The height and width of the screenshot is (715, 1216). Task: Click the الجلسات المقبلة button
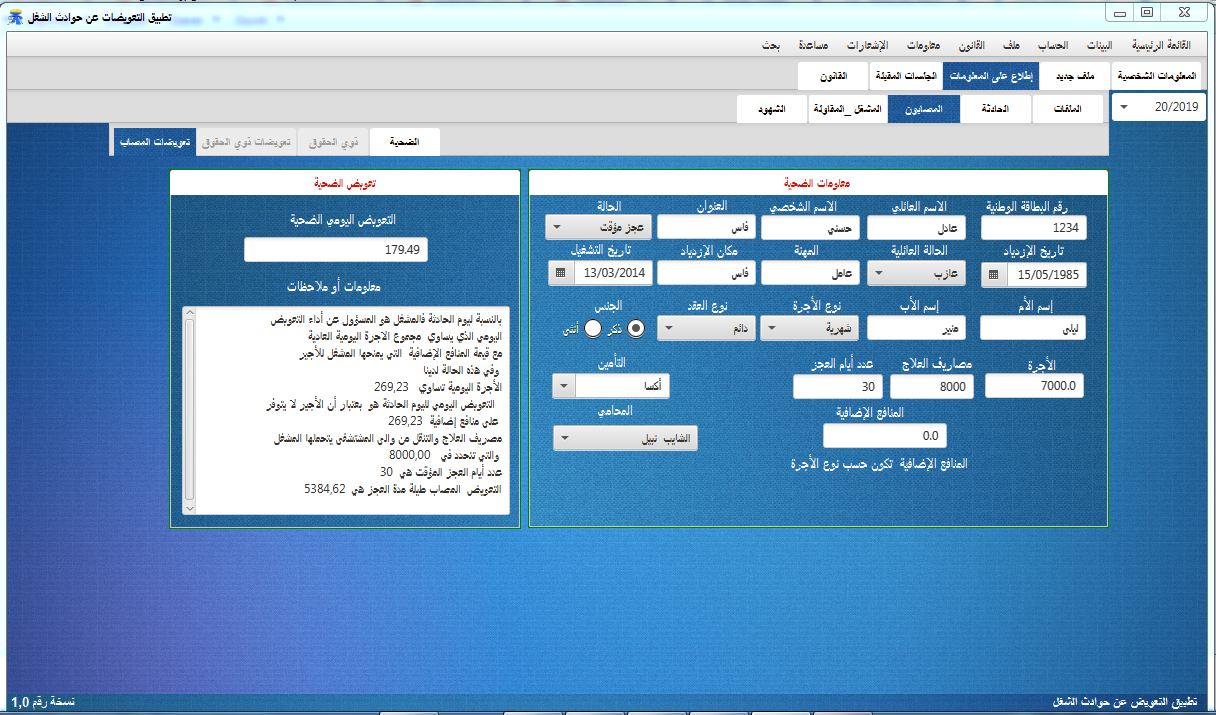point(905,75)
